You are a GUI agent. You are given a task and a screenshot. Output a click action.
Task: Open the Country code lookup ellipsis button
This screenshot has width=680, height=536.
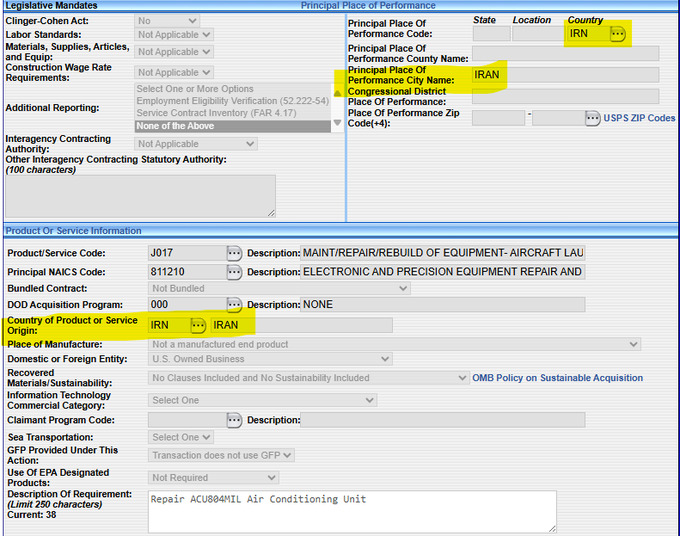pyautogui.click(x=618, y=34)
